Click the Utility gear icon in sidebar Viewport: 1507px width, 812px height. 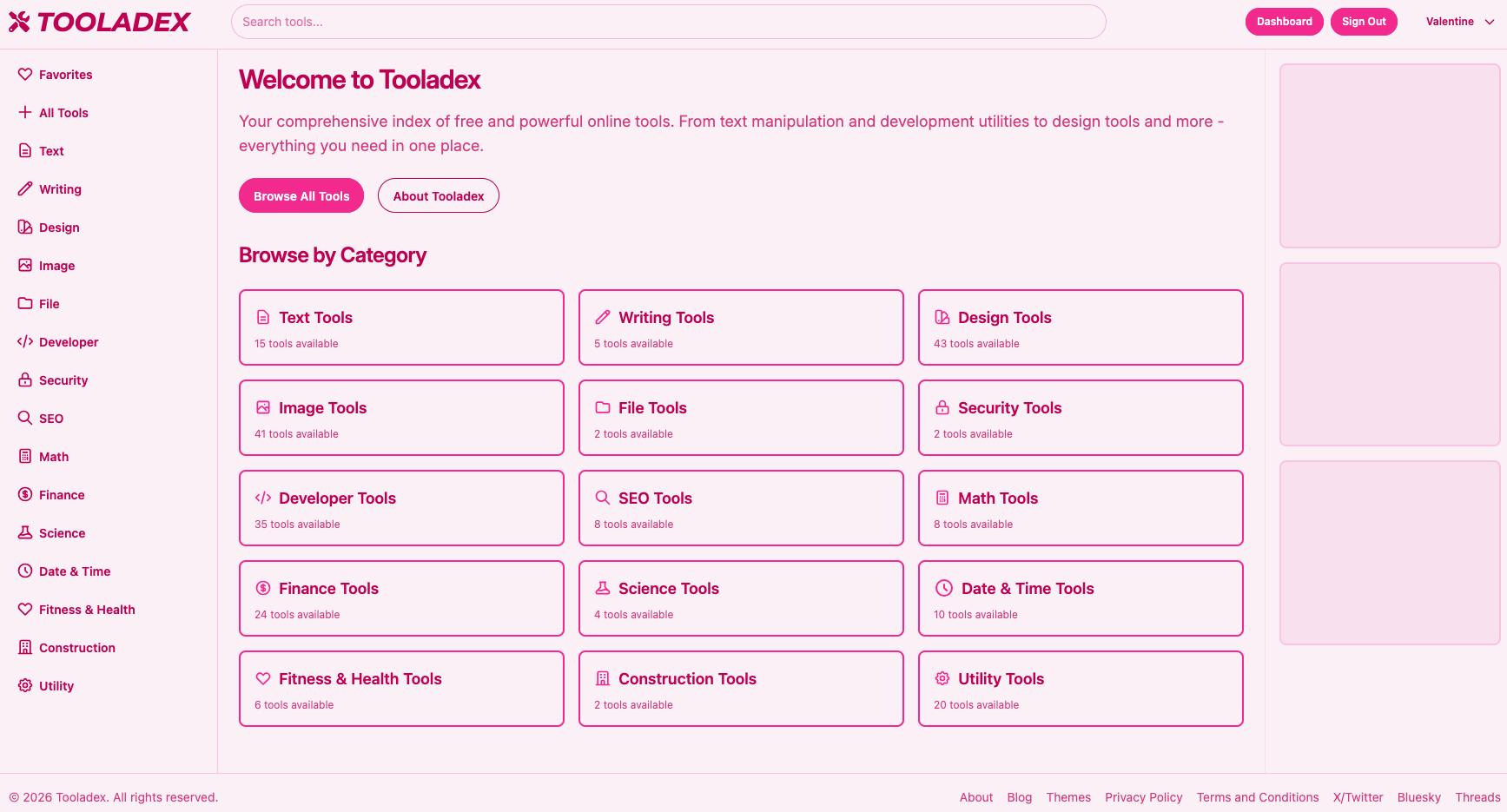coord(25,686)
